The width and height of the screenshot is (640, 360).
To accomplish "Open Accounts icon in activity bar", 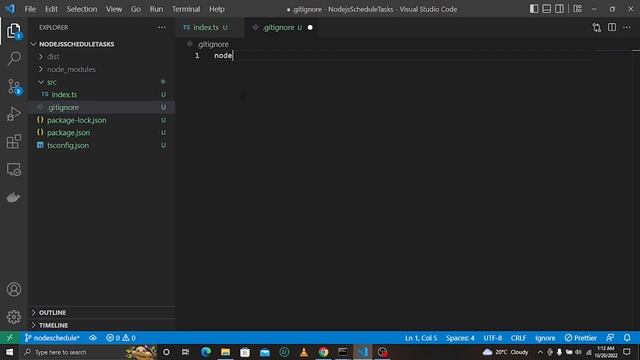I will pos(14,289).
